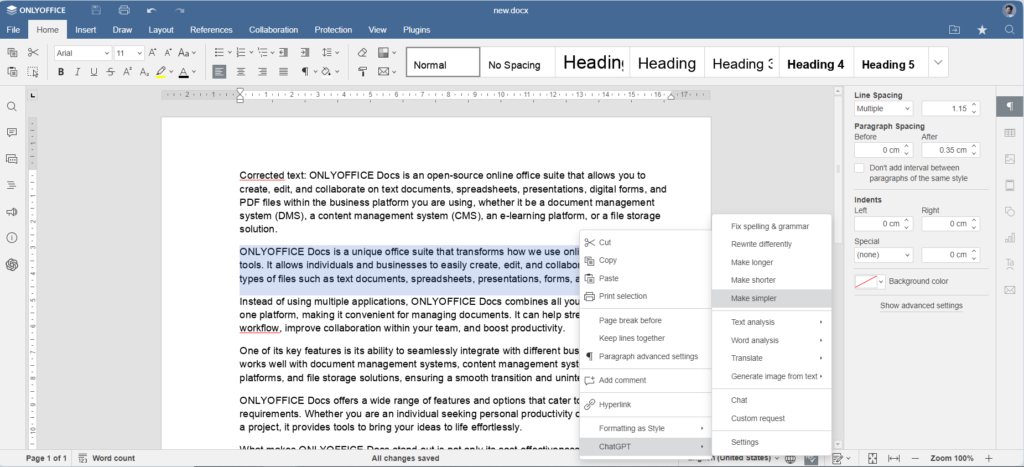Toggle paragraph settings panel in right sidebar

(x=1010, y=106)
